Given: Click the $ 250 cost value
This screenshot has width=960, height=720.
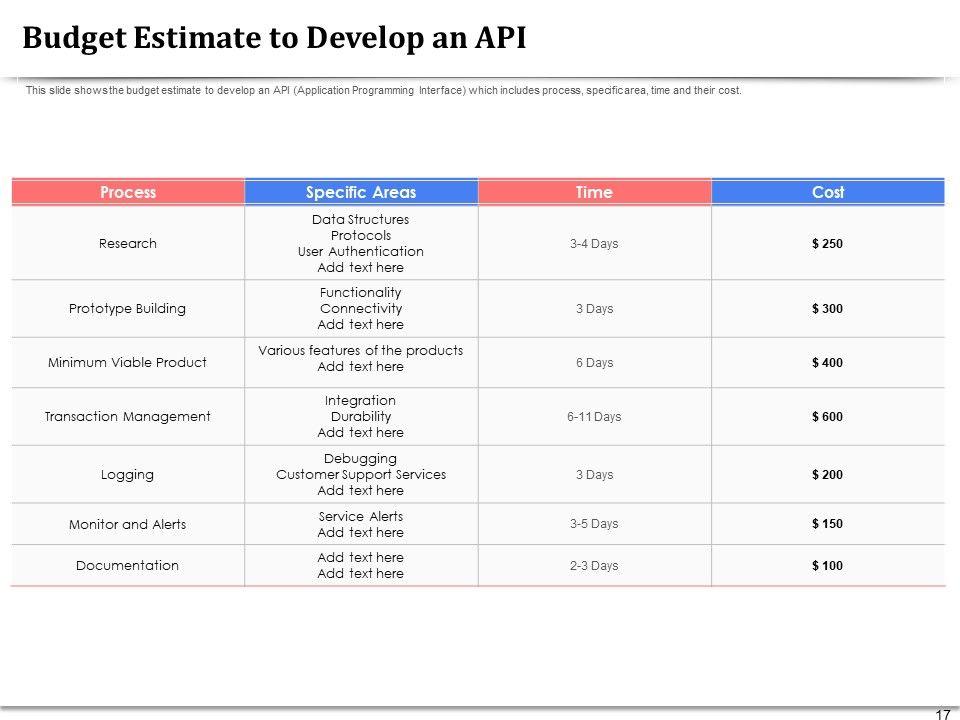Looking at the screenshot, I should (x=827, y=244).
